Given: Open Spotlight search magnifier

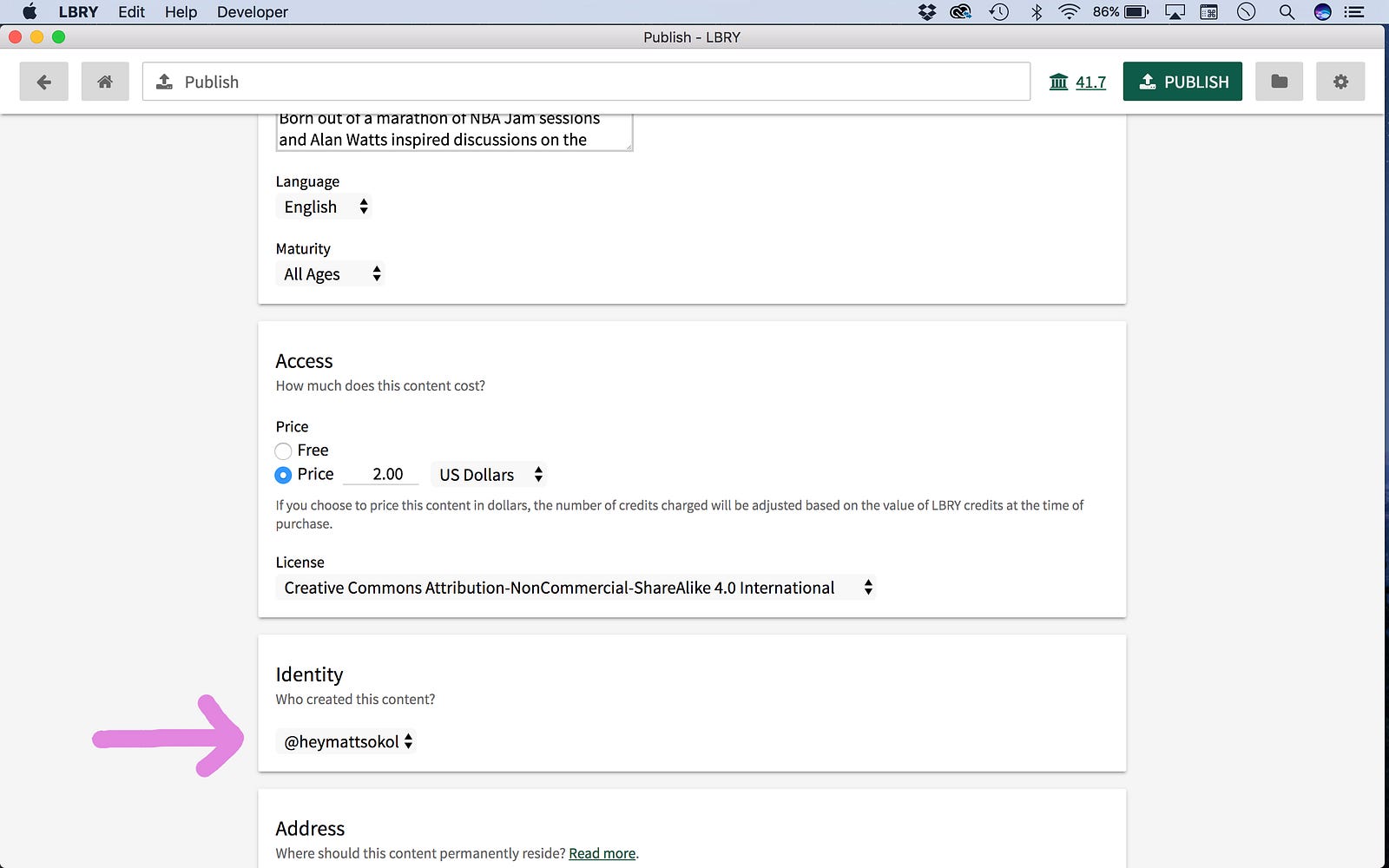Looking at the screenshot, I should pyautogui.click(x=1287, y=12).
